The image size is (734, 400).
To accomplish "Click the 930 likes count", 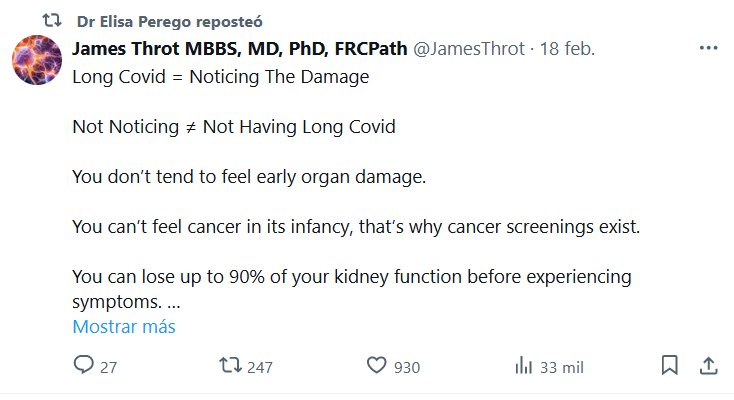I will tap(406, 367).
